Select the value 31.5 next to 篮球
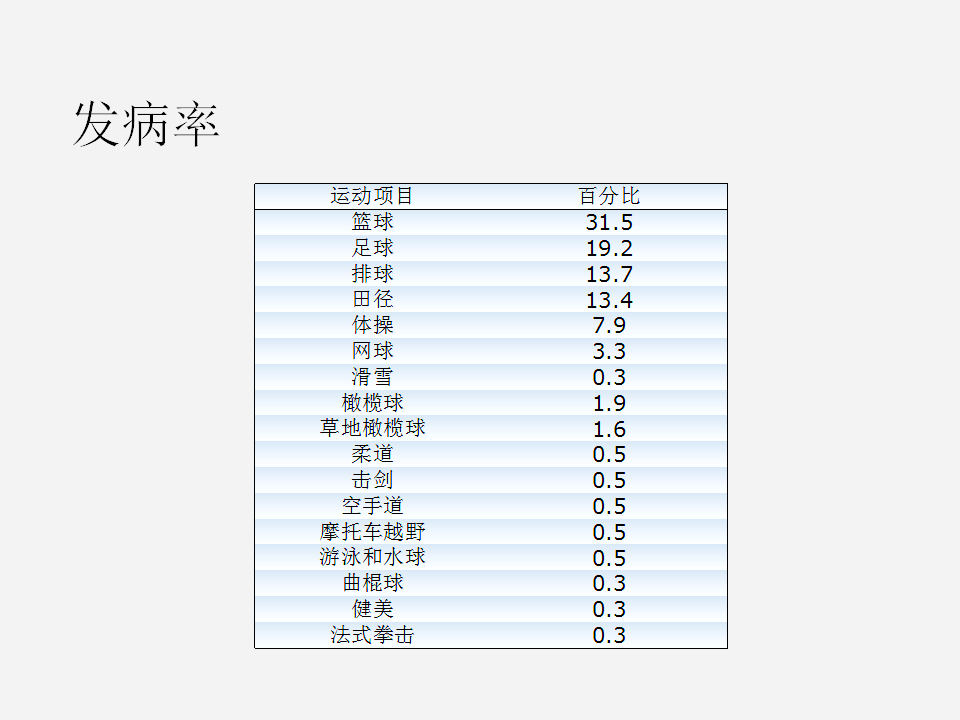The image size is (960, 720). (612, 221)
